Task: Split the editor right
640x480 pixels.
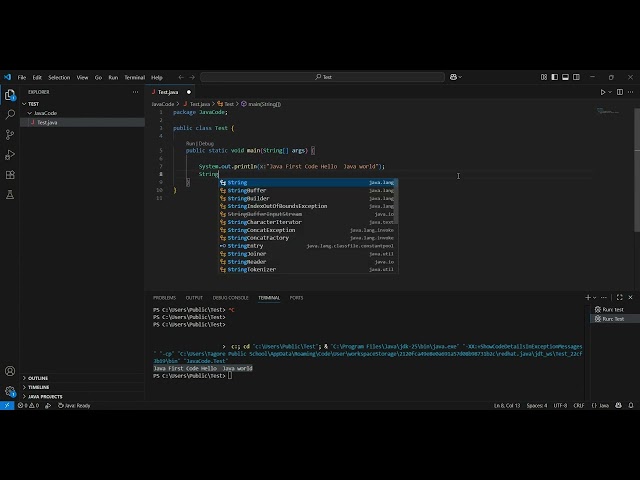Action: pyautogui.click(x=620, y=92)
